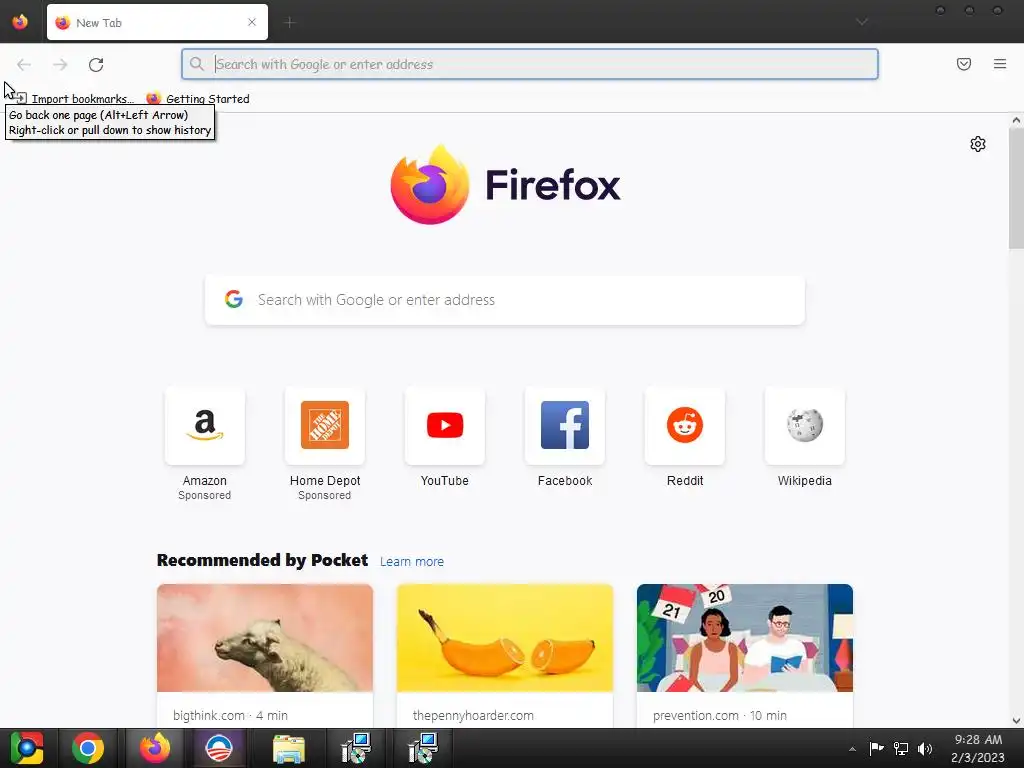Click the scrollbar up arrow

pyautogui.click(x=1016, y=120)
